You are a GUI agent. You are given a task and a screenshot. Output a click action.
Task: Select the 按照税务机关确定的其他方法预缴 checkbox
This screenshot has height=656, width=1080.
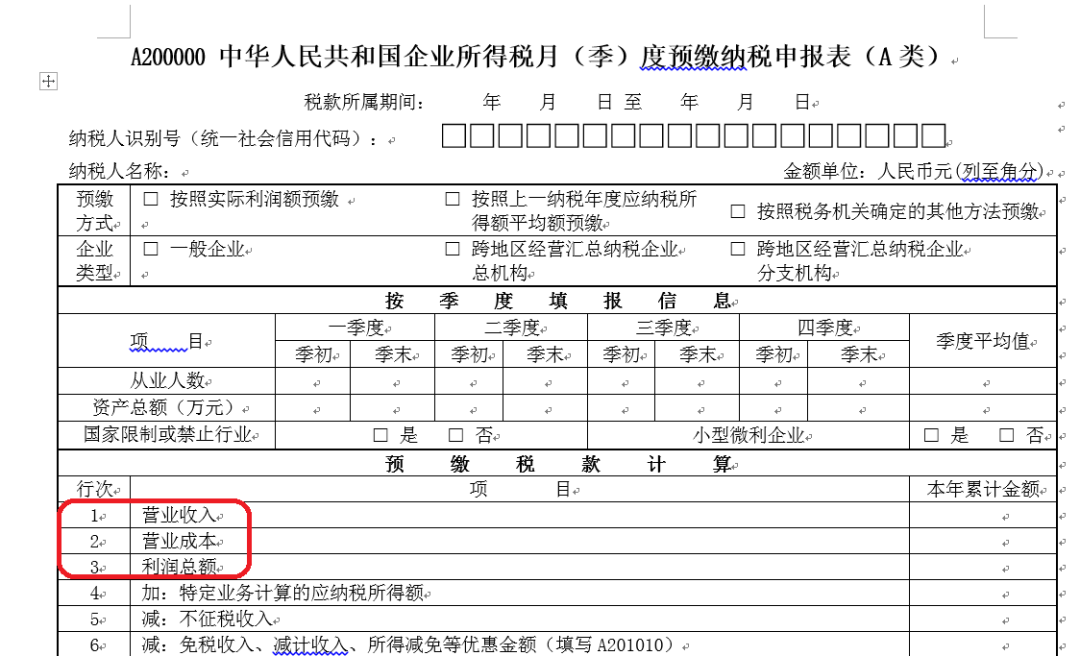[738, 211]
